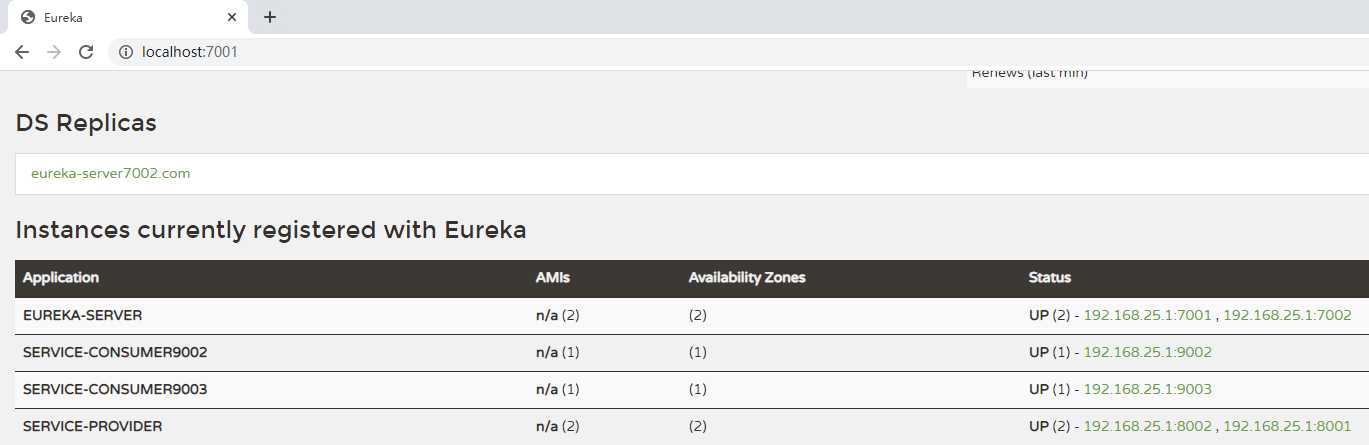Screen dimensions: 1369x445
Task: Click the Status column header
Action: (1049, 278)
